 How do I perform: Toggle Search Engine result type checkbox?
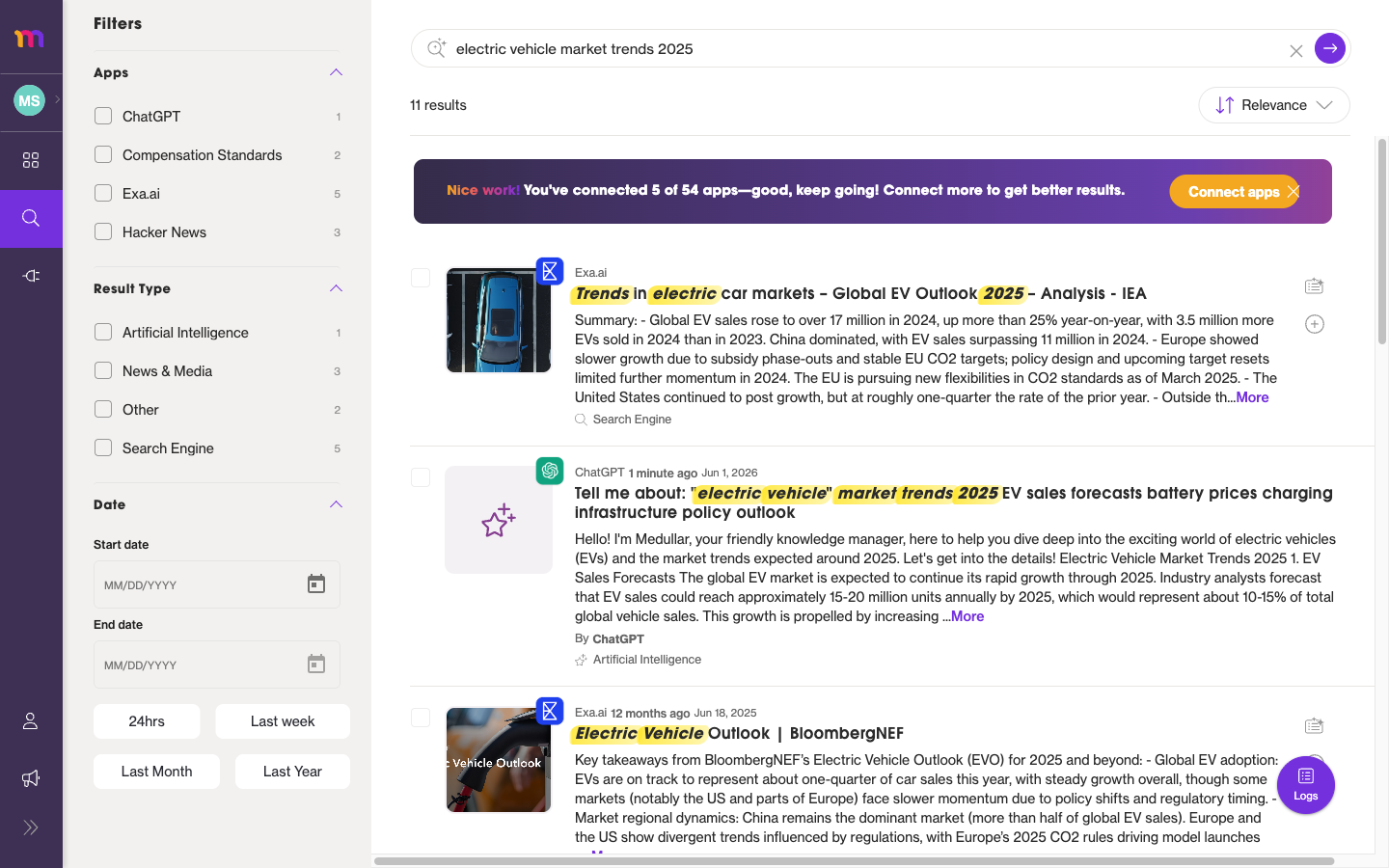pos(103,448)
